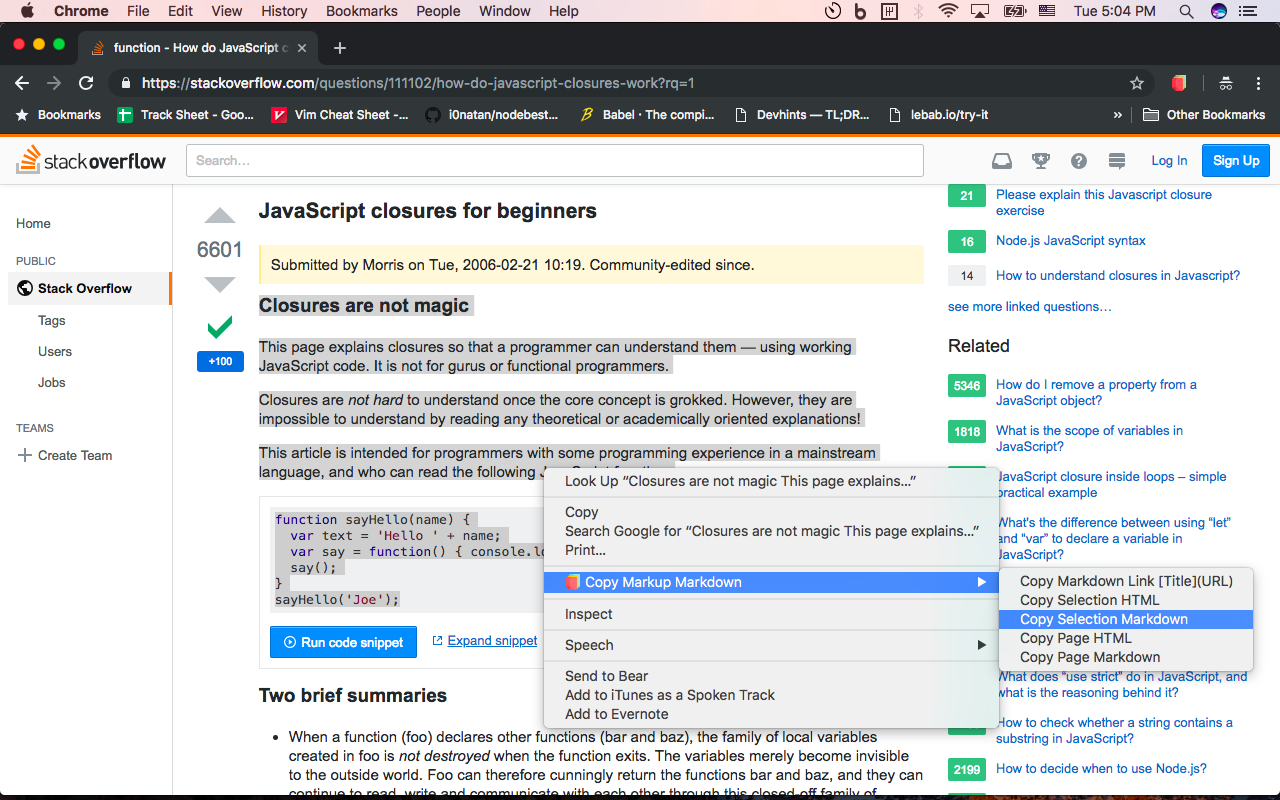Open the Tags sidebar link
Image resolution: width=1280 pixels, height=800 pixels.
click(52, 321)
